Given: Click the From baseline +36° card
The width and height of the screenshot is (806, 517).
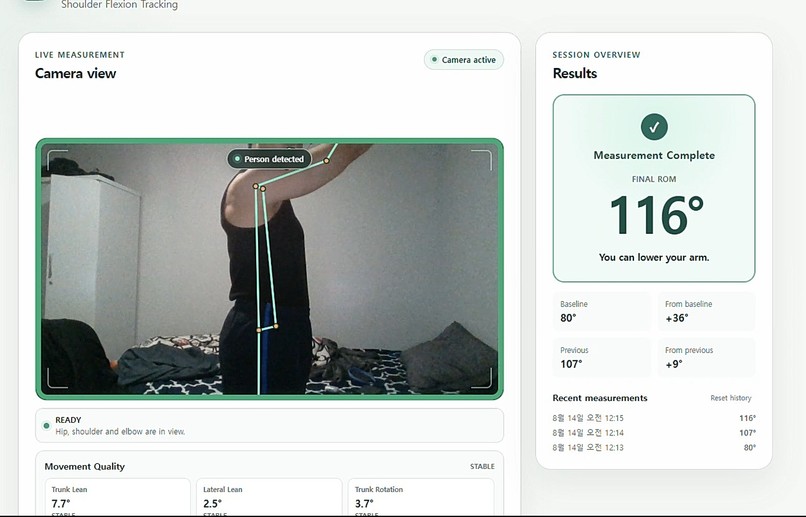Looking at the screenshot, I should click(706, 311).
